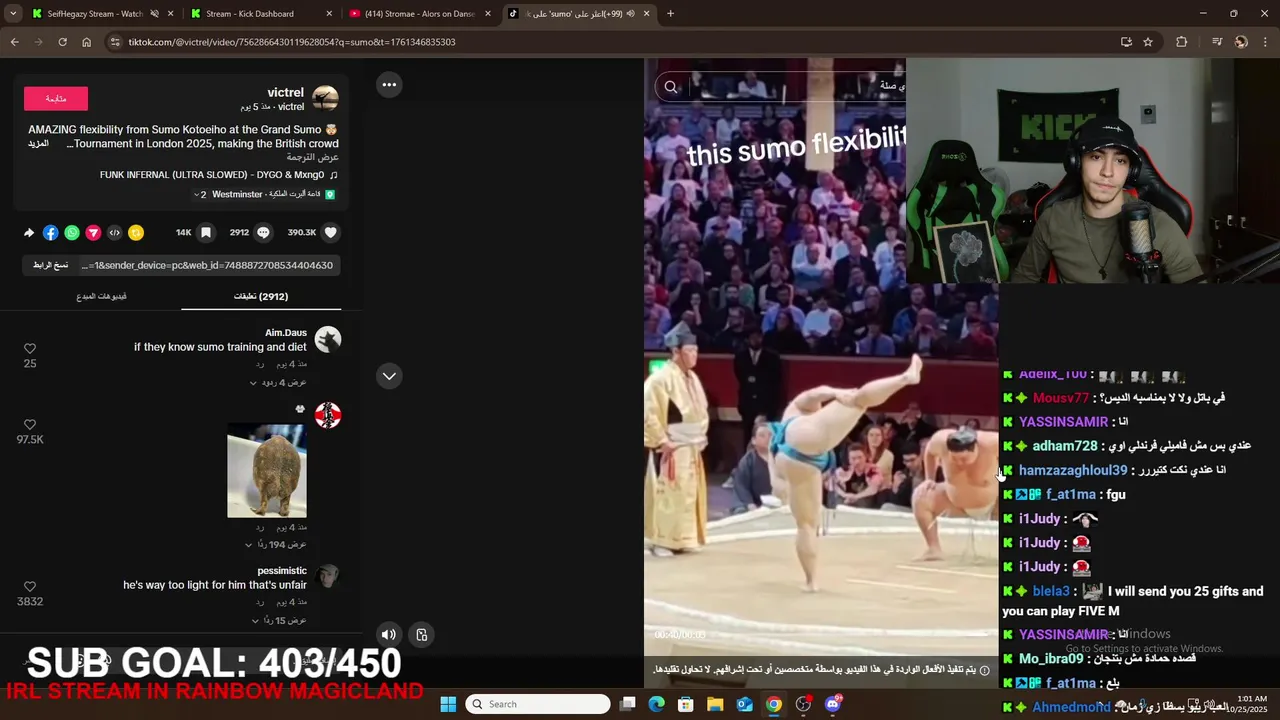The width and height of the screenshot is (1280, 720).
Task: Click the search magnifier on the video
Action: click(x=671, y=87)
